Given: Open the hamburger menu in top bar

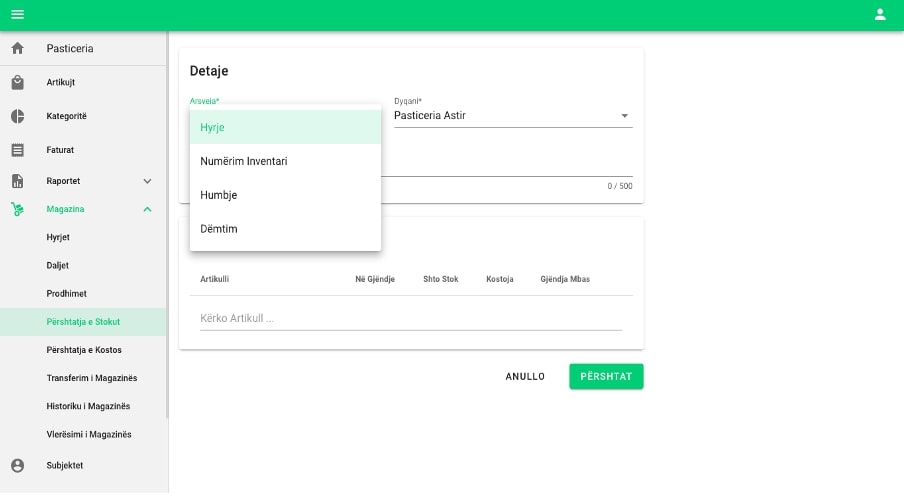Looking at the screenshot, I should pyautogui.click(x=17, y=14).
